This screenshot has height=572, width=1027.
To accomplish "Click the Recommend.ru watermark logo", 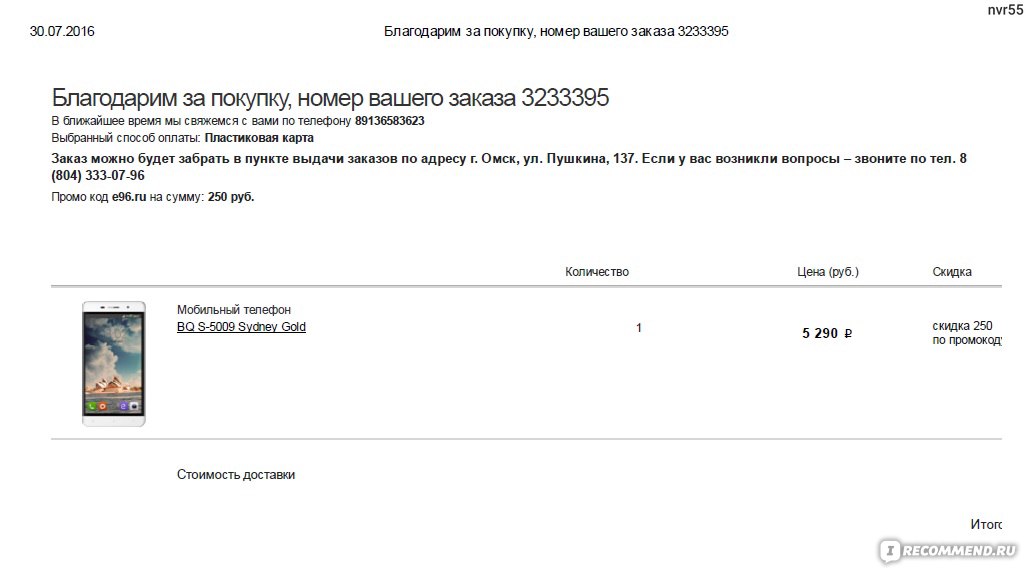I will pyautogui.click(x=950, y=550).
